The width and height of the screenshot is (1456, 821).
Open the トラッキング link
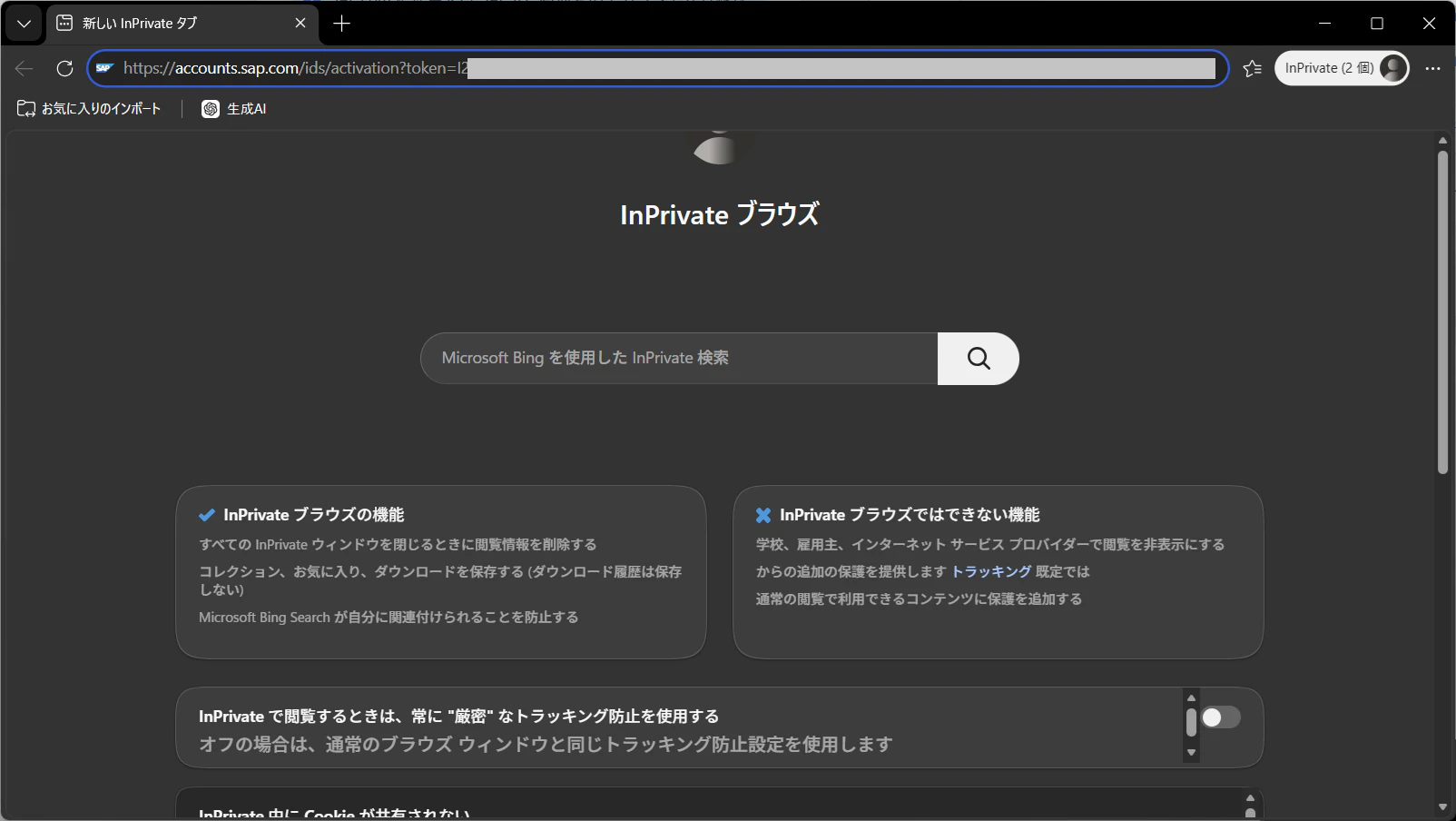(991, 571)
